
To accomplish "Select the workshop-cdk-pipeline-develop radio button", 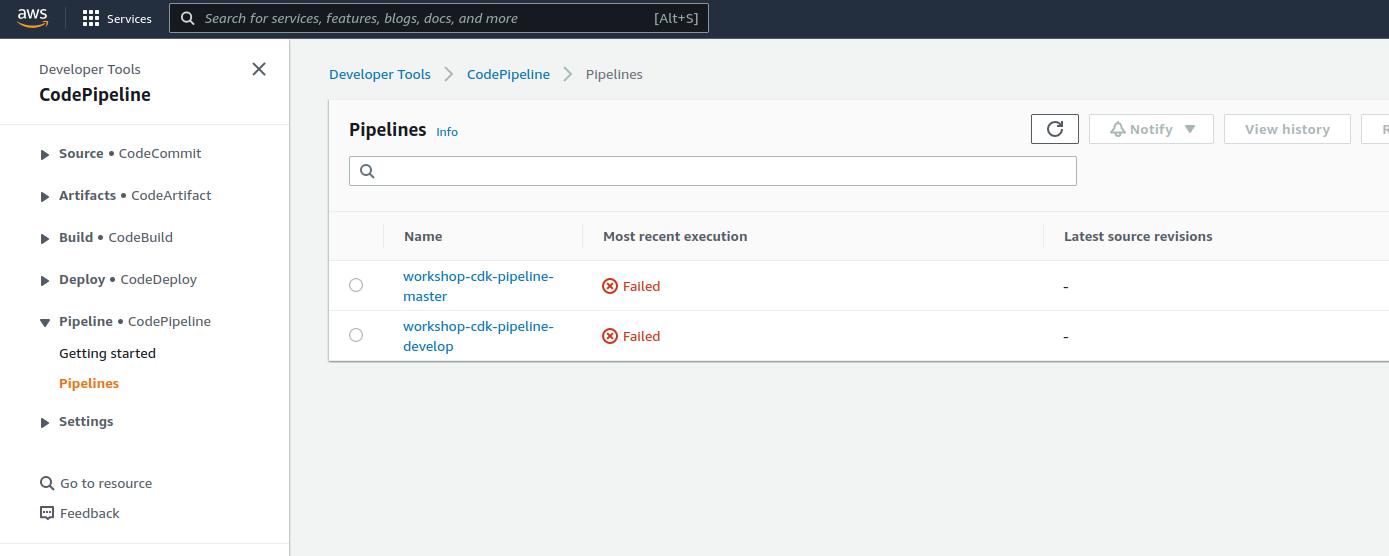I will (356, 335).
